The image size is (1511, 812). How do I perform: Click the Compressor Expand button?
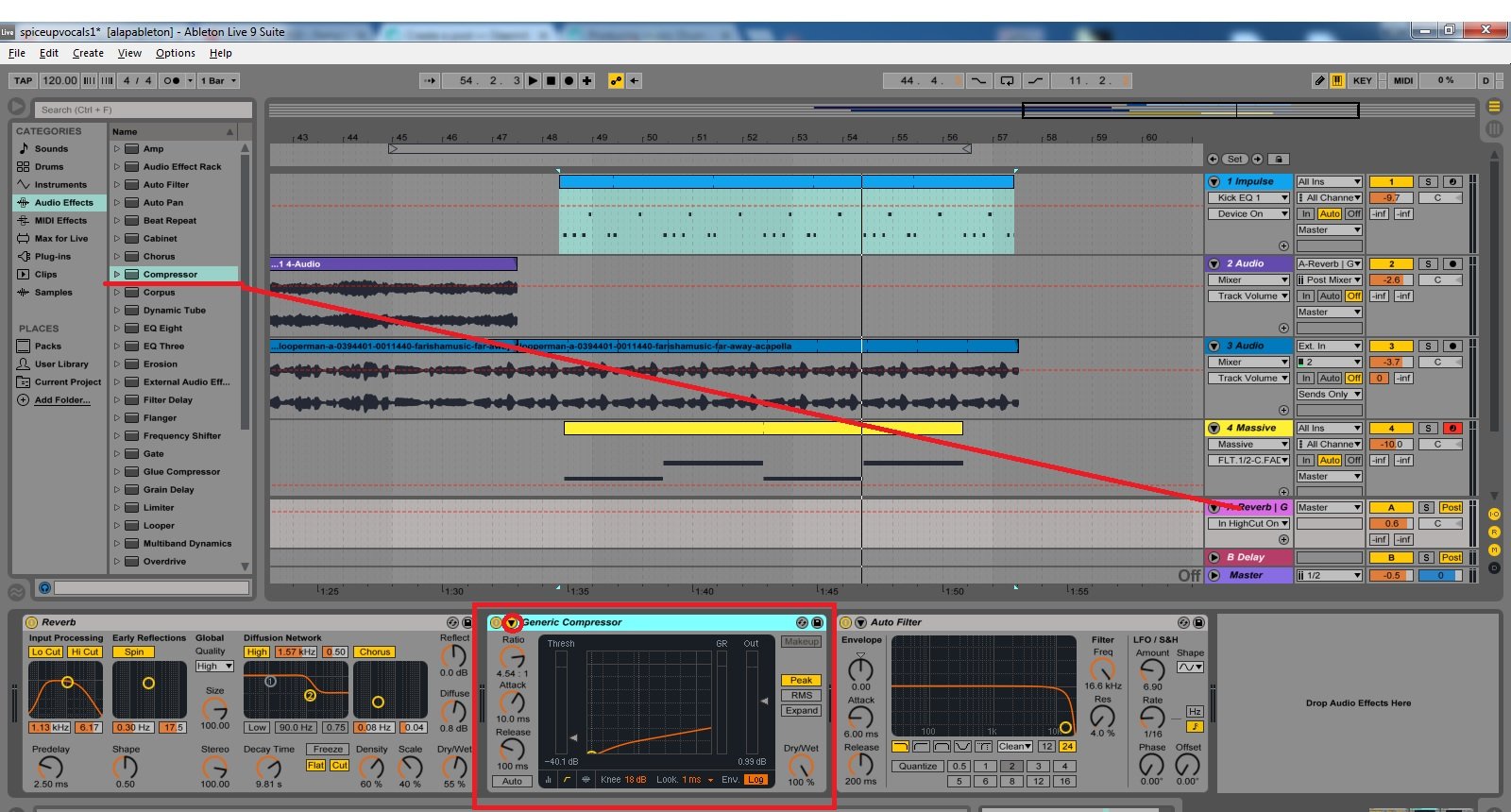(801, 711)
